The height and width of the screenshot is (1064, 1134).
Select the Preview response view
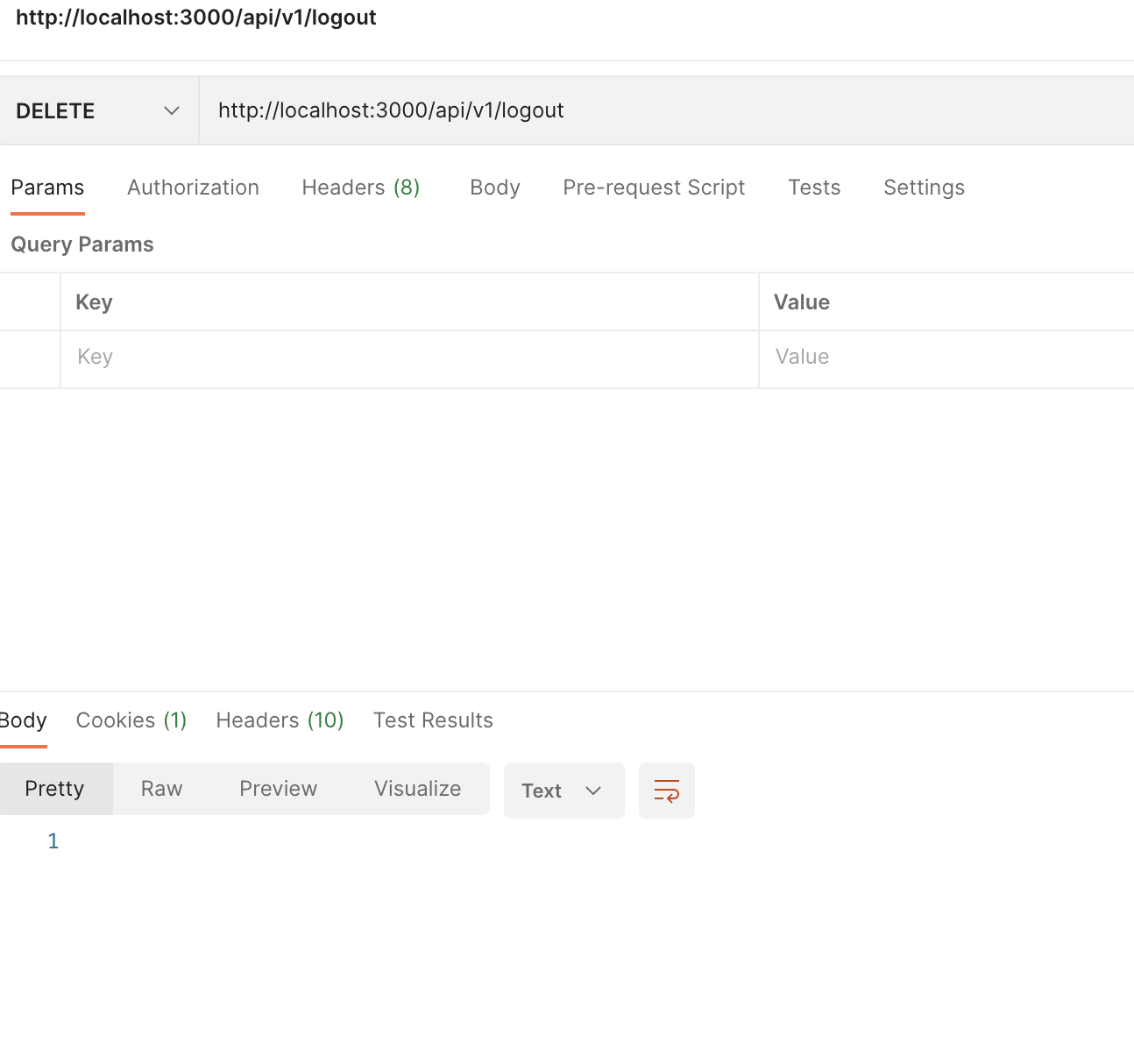(278, 788)
